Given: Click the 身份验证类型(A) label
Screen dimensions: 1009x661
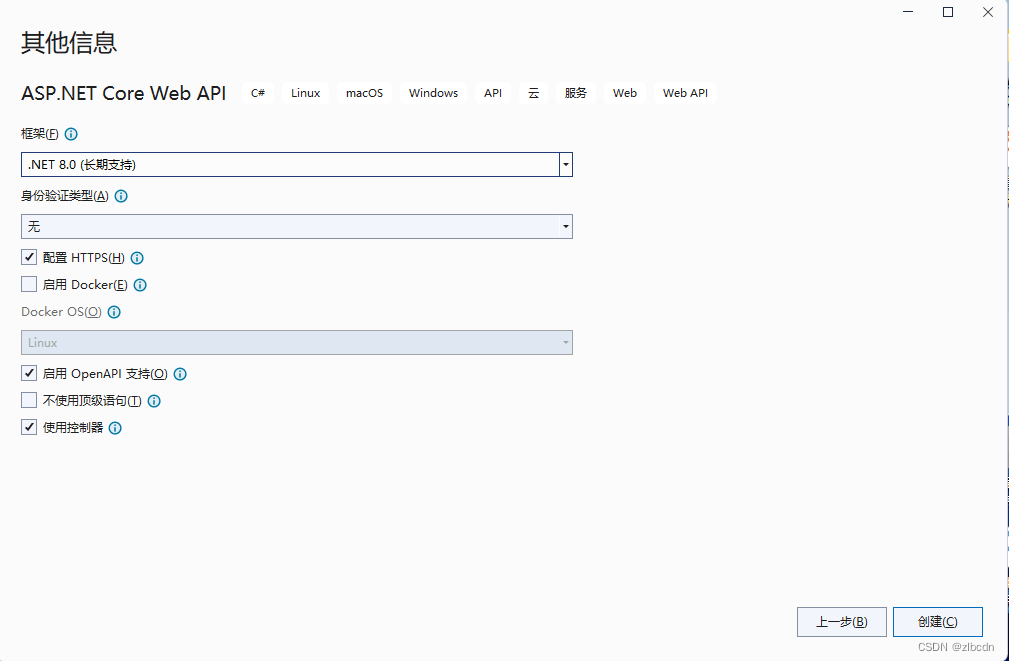Looking at the screenshot, I should pos(65,196).
